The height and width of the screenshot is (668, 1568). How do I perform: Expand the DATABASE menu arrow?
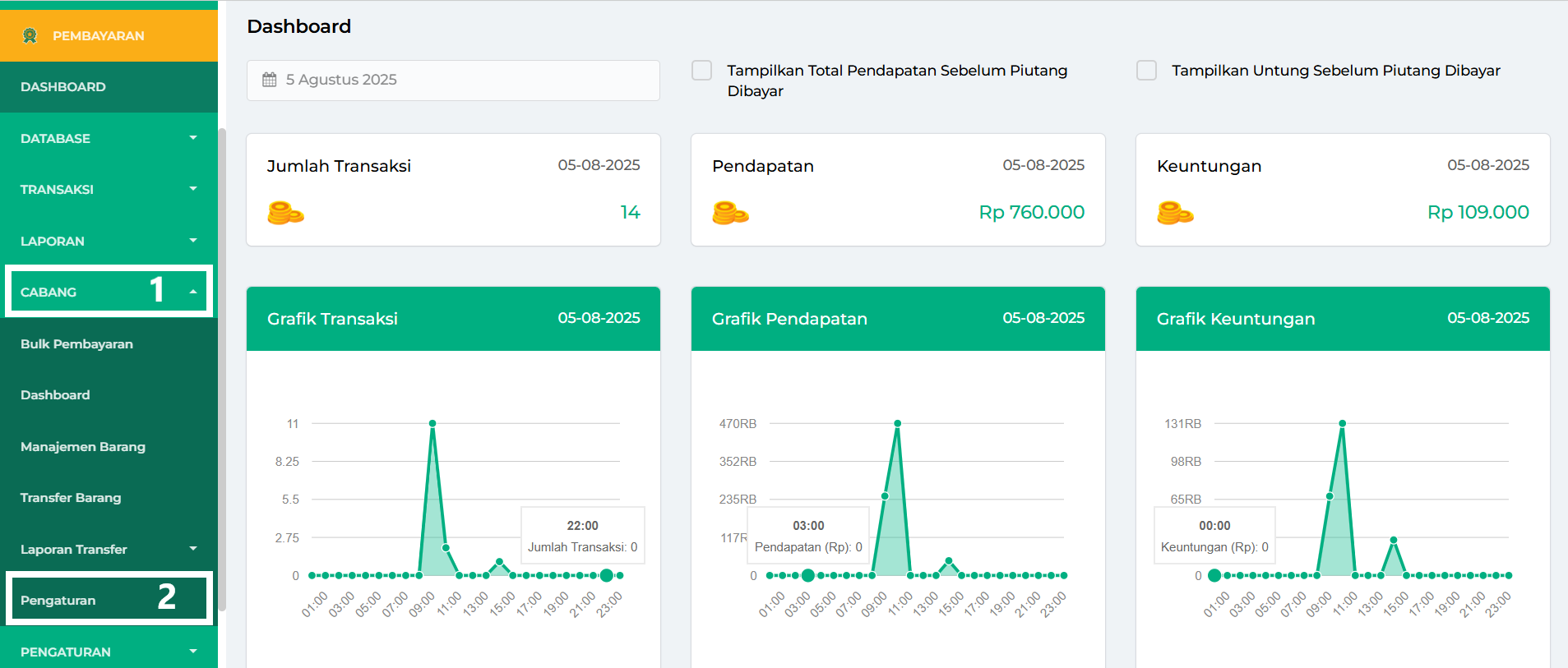click(193, 138)
